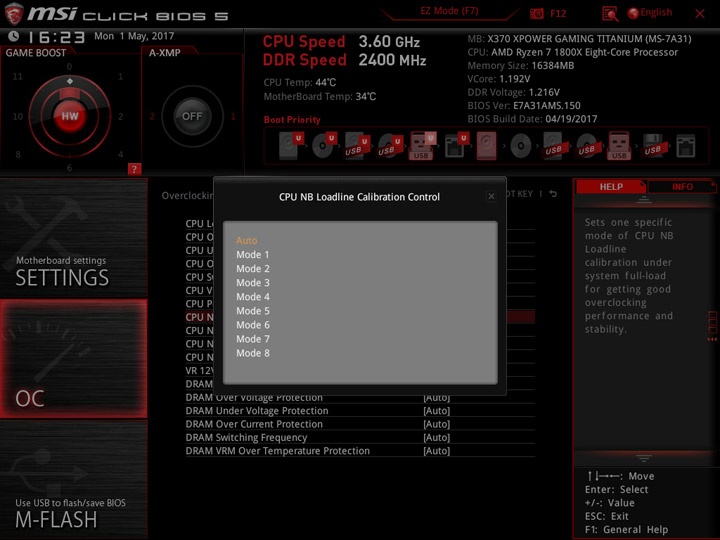Switch to the HELP tab
Image resolution: width=720 pixels, height=540 pixels.
click(611, 187)
